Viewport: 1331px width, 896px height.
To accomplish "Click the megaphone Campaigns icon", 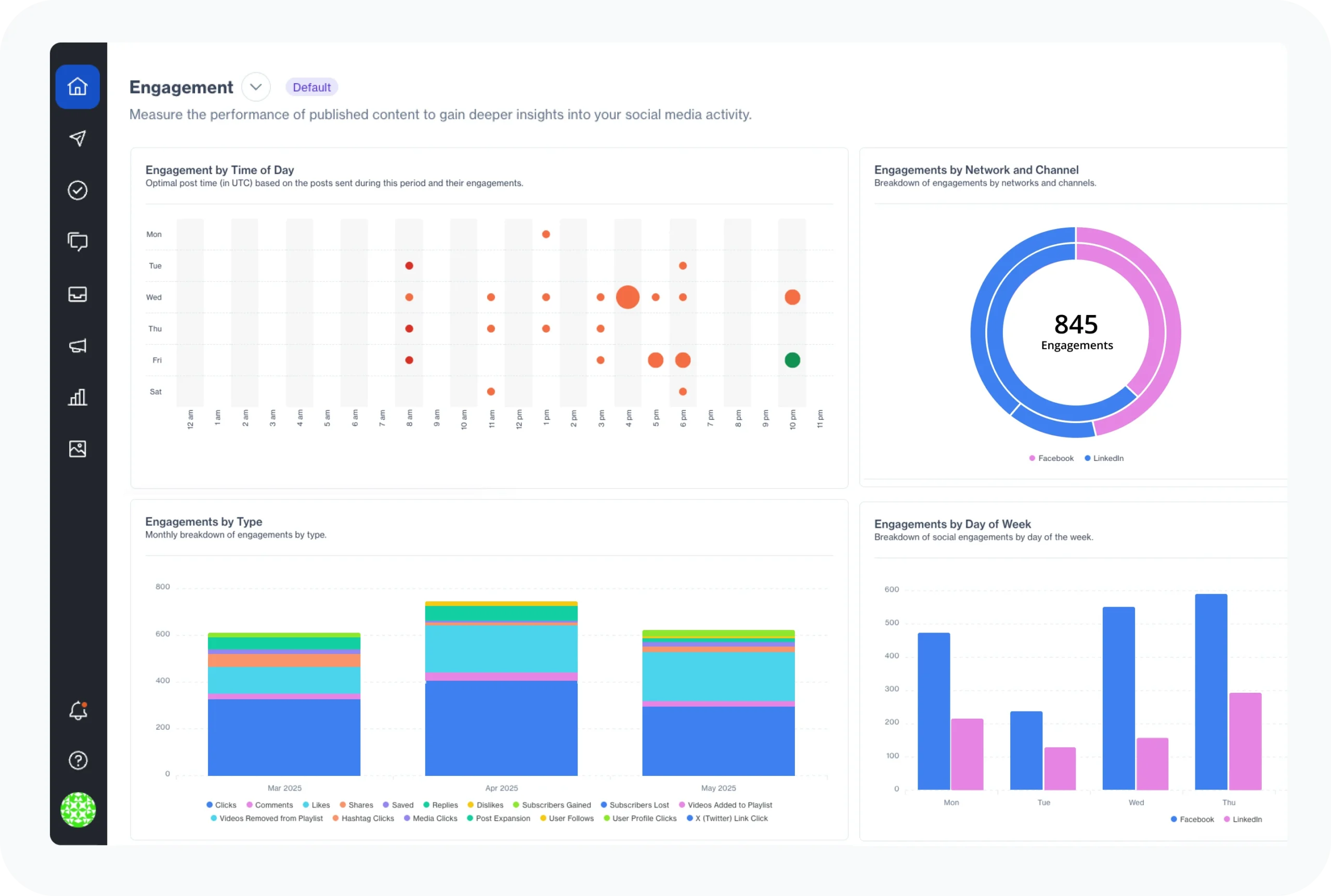I will click(x=77, y=346).
